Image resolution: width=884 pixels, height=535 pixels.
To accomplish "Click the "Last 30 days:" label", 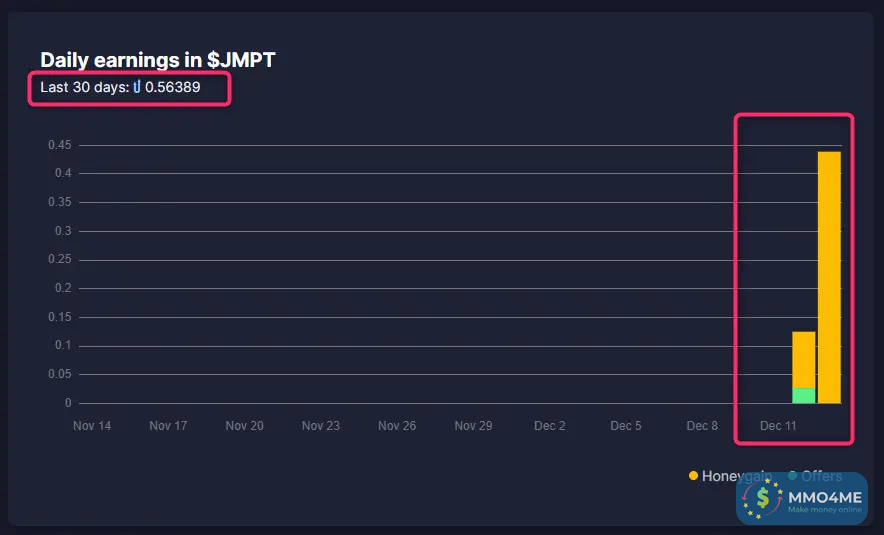I will [x=84, y=87].
